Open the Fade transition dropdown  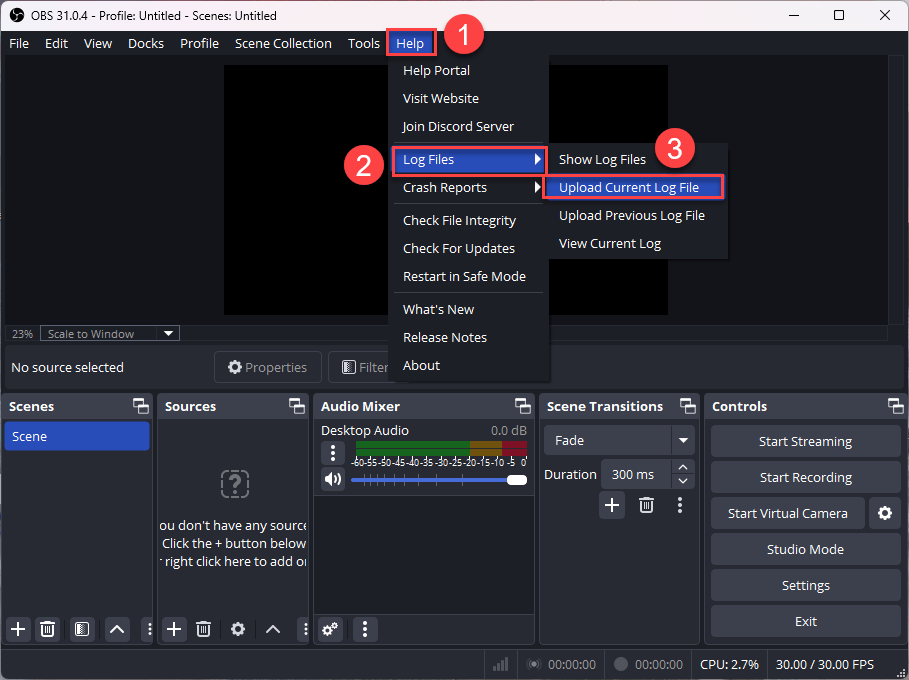click(619, 441)
